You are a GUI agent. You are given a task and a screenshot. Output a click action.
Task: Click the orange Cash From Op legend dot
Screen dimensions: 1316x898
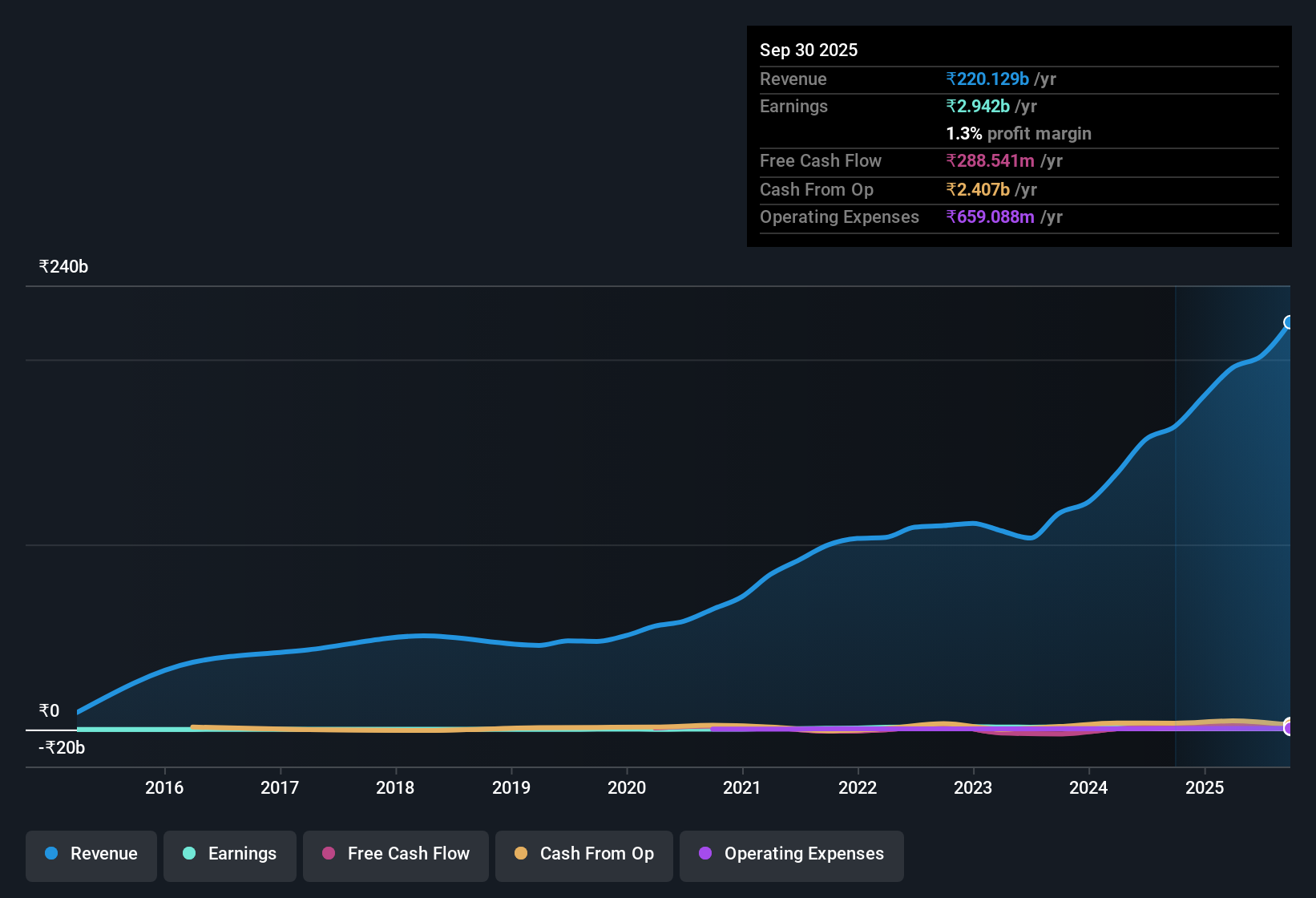[x=521, y=854]
